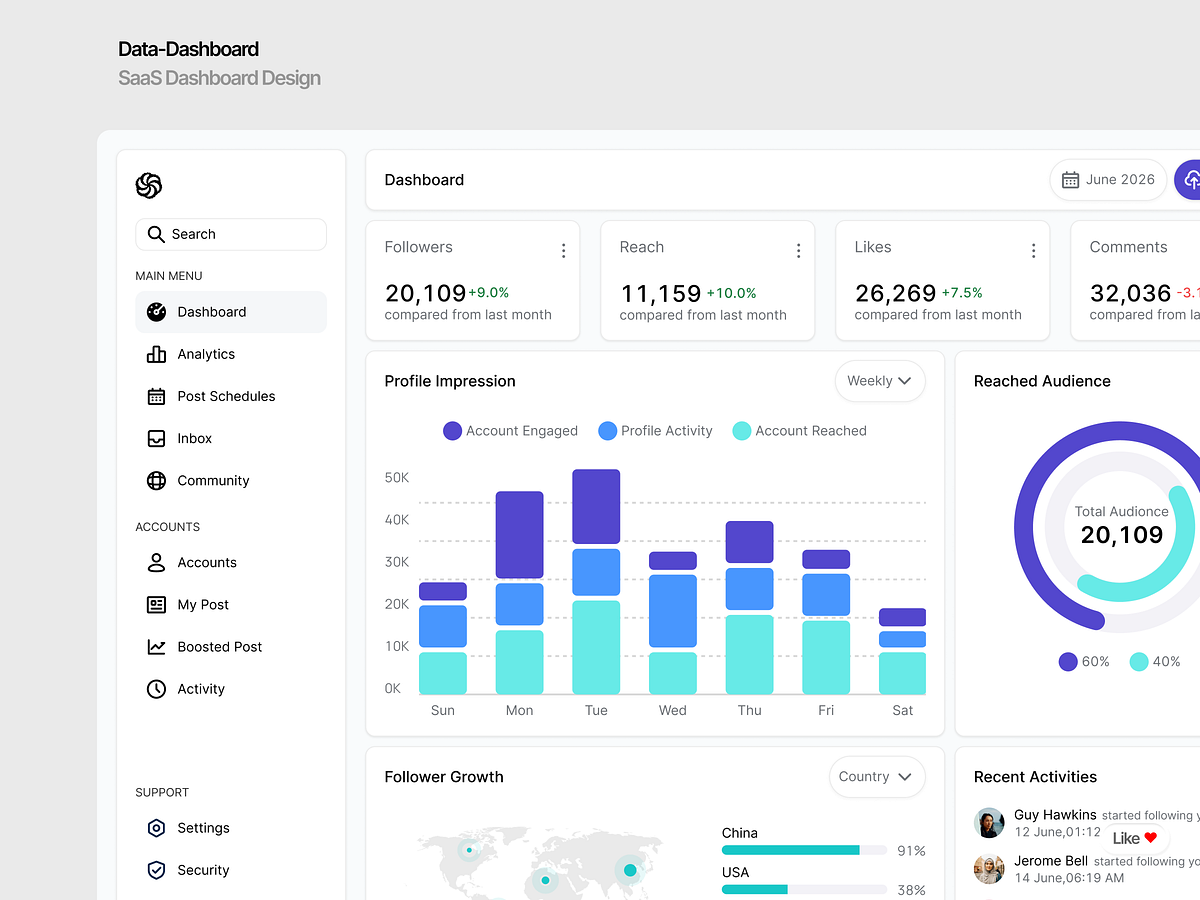Open the Analytics section icon
This screenshot has width=1200, height=900.
pyautogui.click(x=156, y=354)
